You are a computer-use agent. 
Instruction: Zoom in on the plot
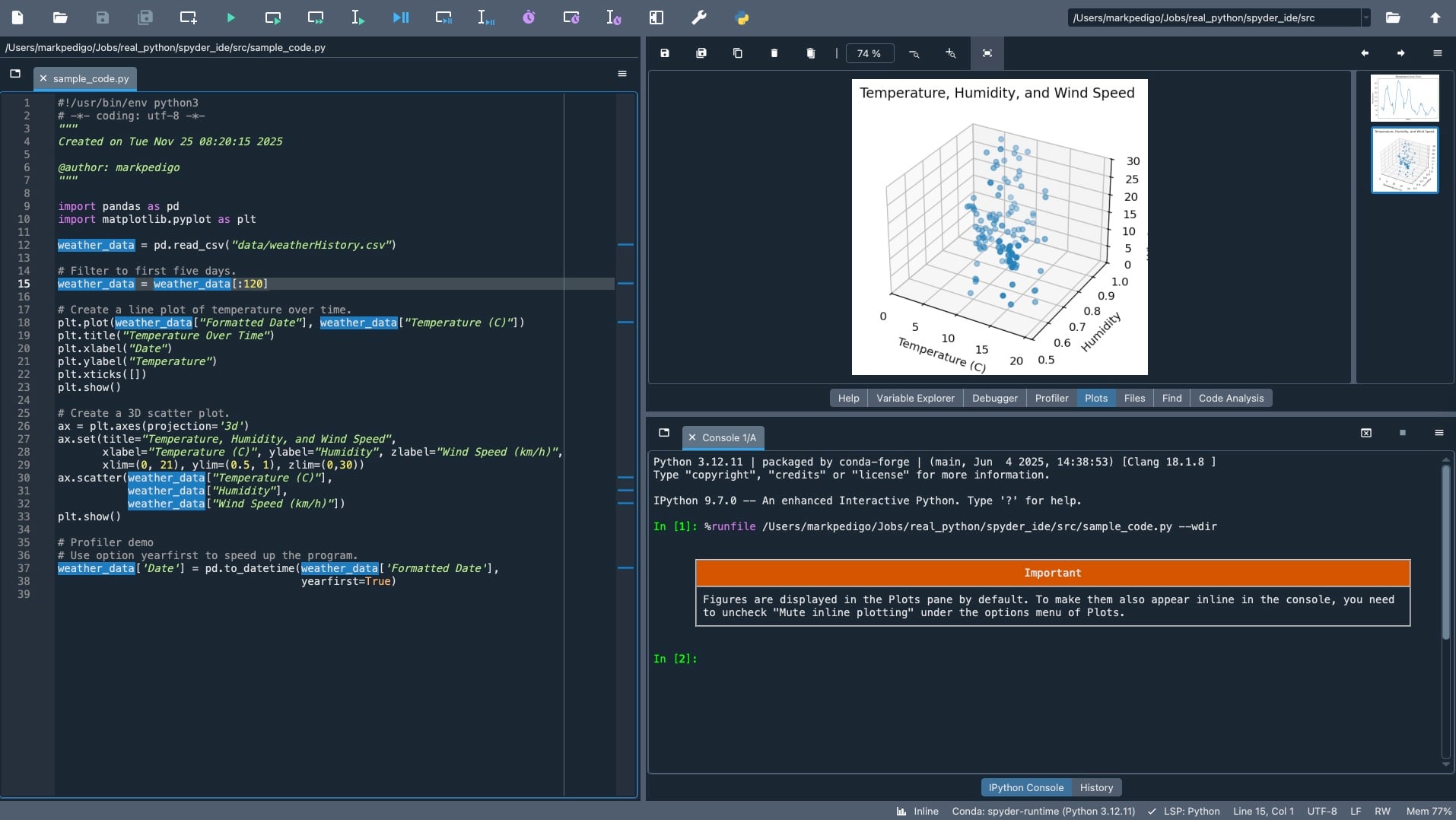tap(950, 53)
